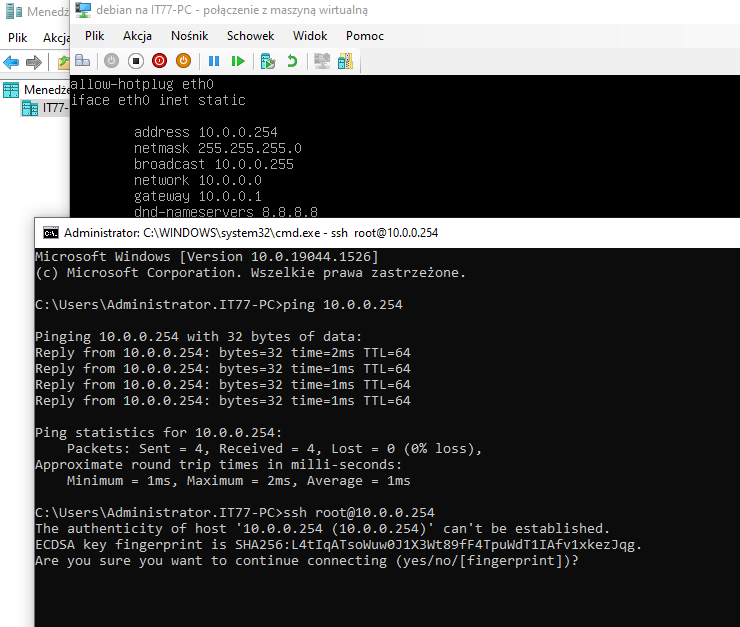
Task: Open the Schowek menu
Action: tap(250, 35)
